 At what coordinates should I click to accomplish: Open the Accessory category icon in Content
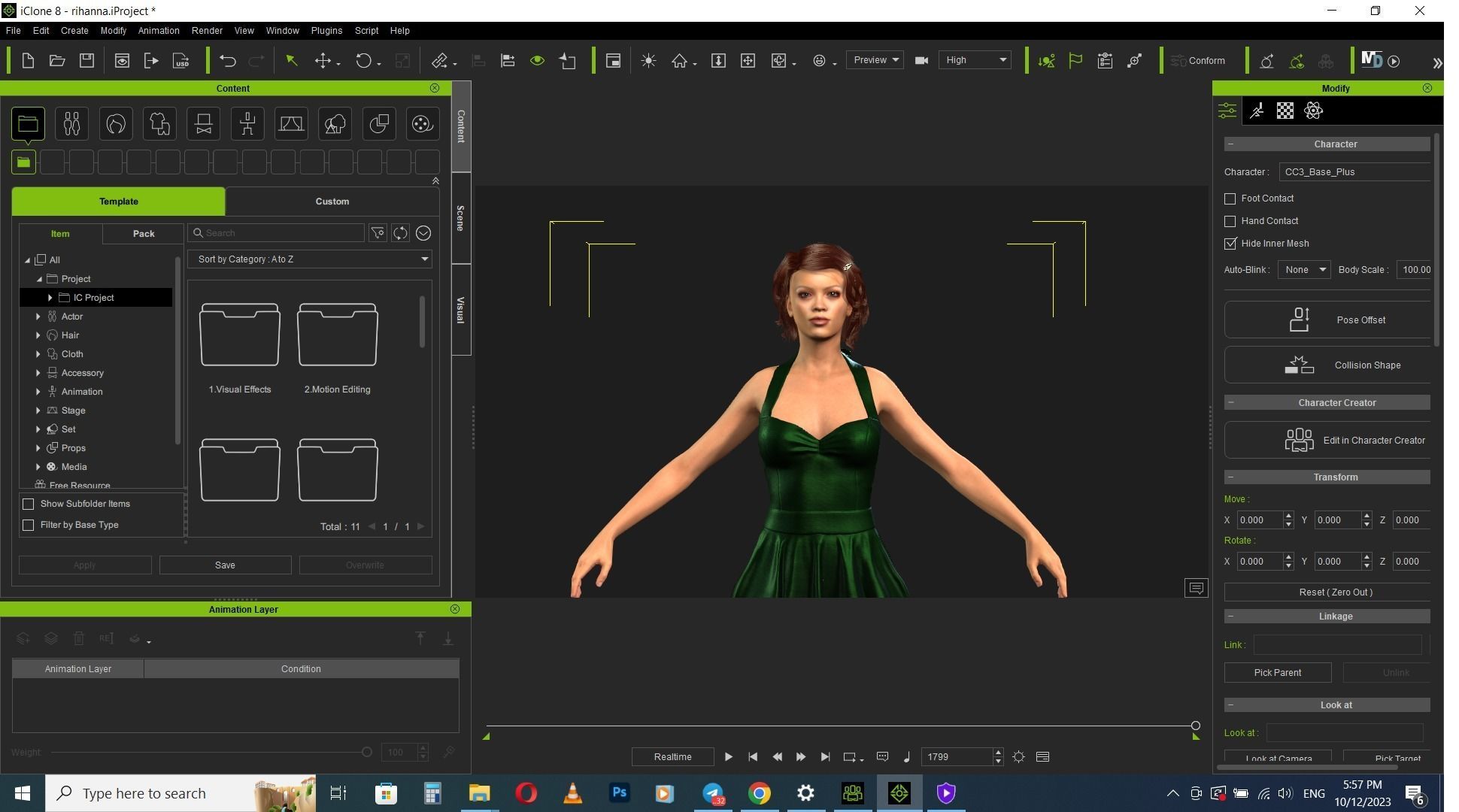coord(204,124)
